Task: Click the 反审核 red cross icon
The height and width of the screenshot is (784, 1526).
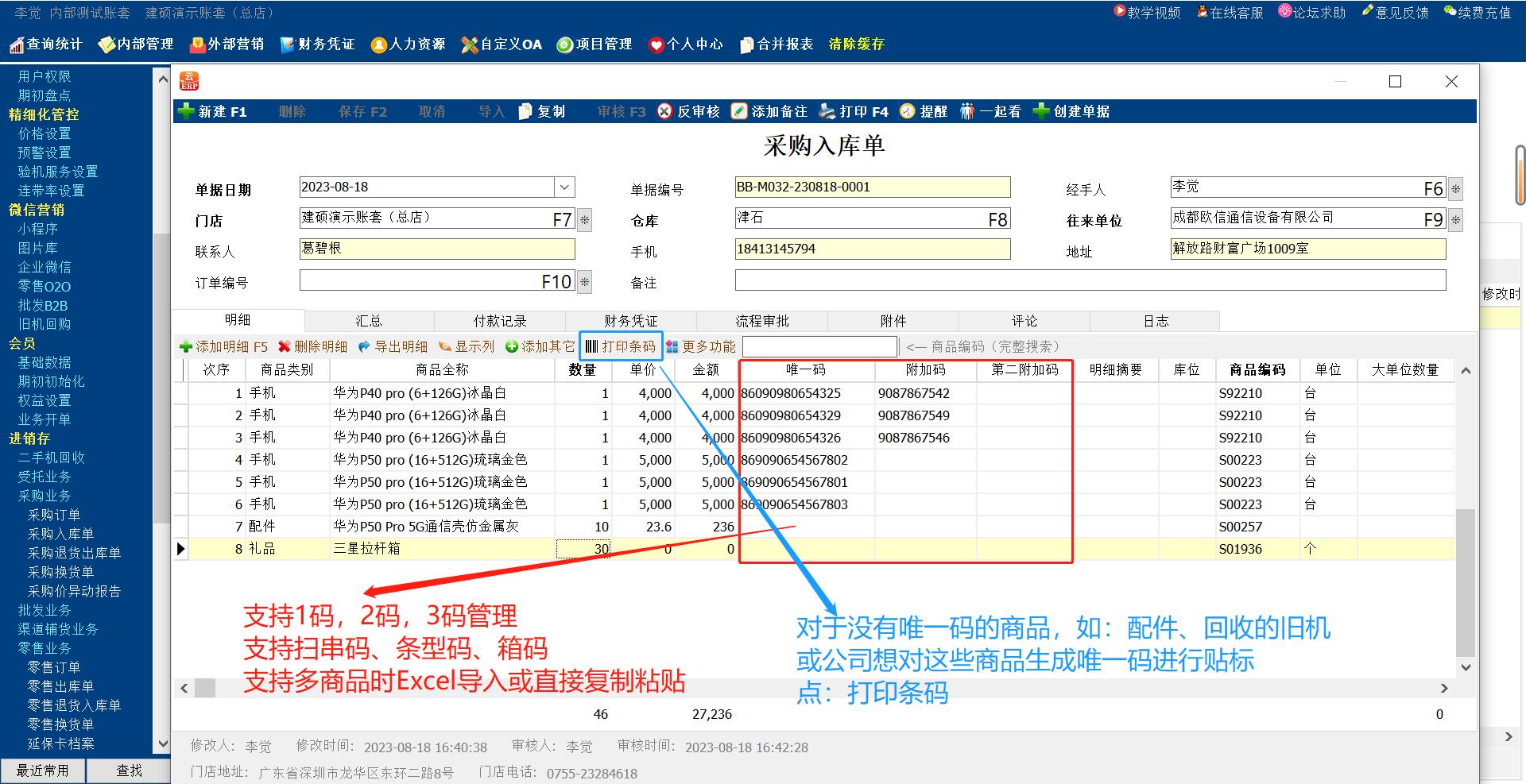Action: 665,111
